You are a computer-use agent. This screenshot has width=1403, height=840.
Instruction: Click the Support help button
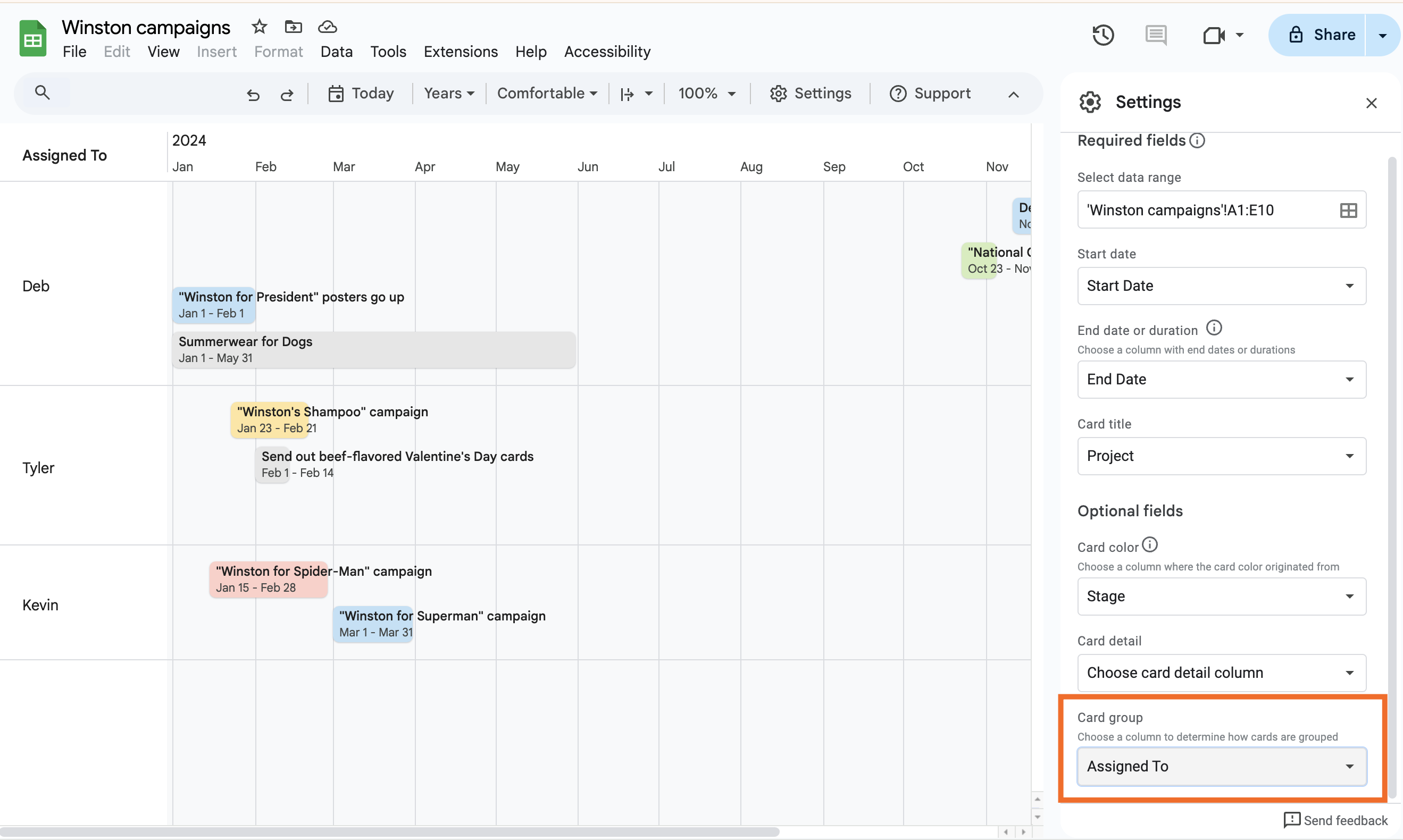[x=930, y=94]
